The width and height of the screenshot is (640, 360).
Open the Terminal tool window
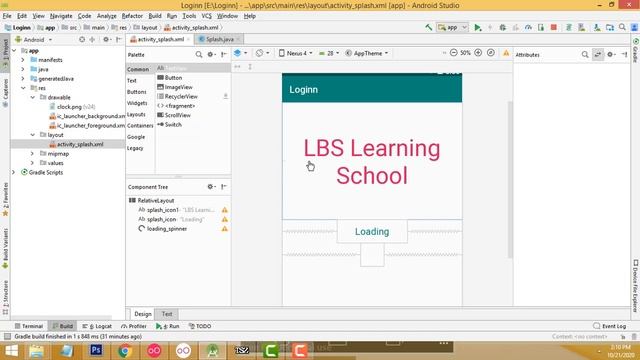[x=29, y=326]
